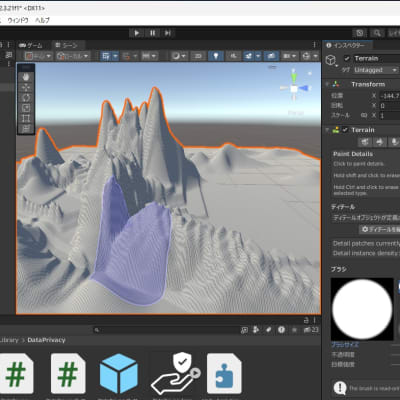The width and height of the screenshot is (400, 400).
Task: Edit the Position X value -144.7
Action: pos(389,96)
